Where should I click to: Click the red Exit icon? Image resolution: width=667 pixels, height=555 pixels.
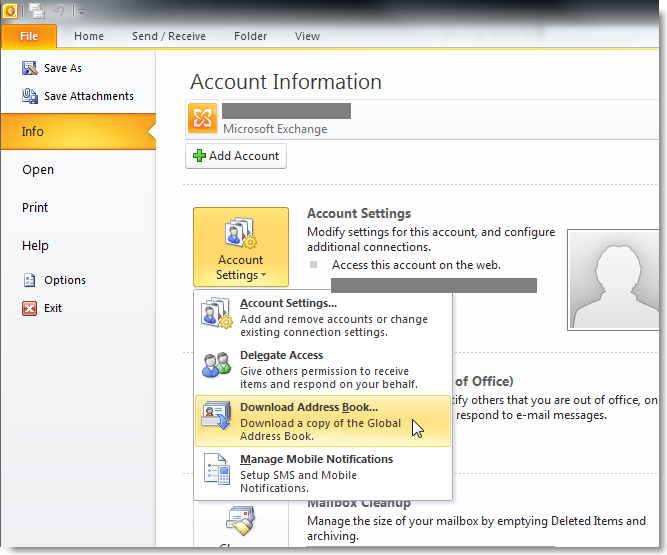(29, 308)
